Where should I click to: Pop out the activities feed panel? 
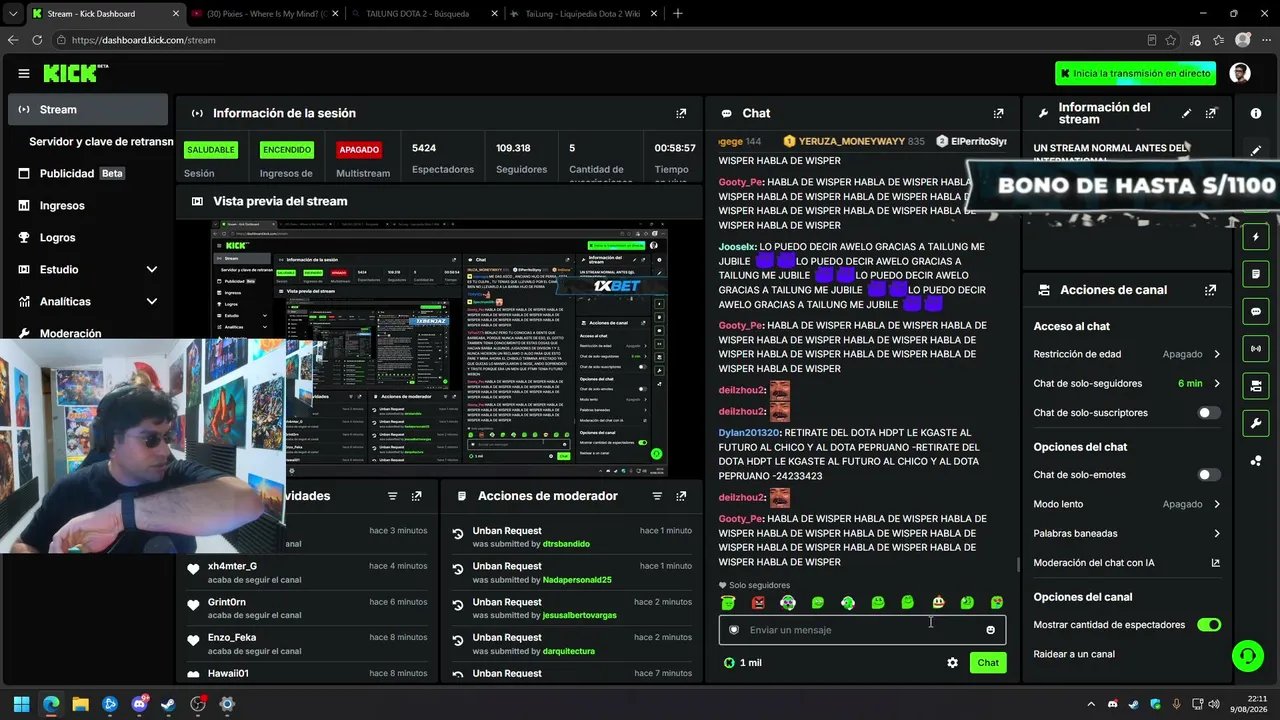tap(416, 496)
